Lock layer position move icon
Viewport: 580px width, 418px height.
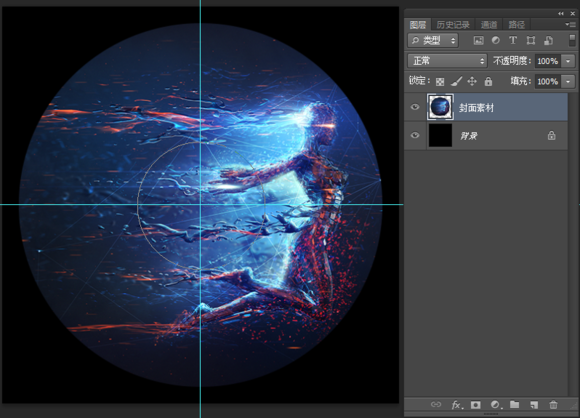472,81
